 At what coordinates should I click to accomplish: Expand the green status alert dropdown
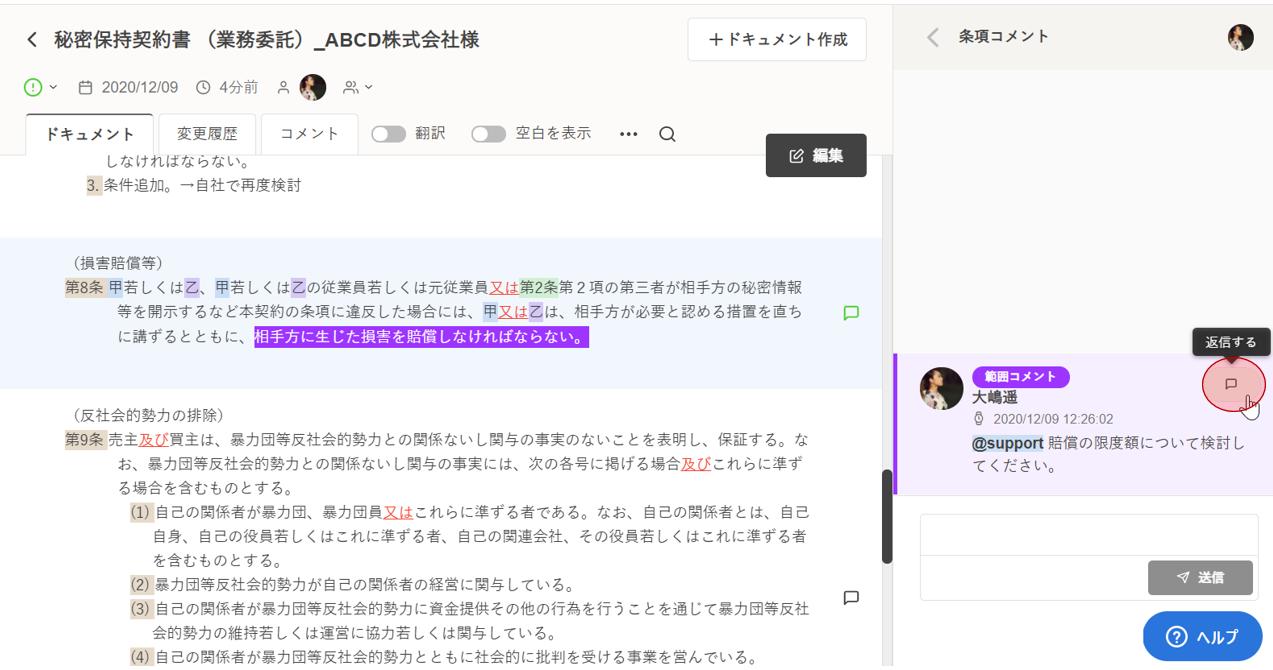click(40, 88)
